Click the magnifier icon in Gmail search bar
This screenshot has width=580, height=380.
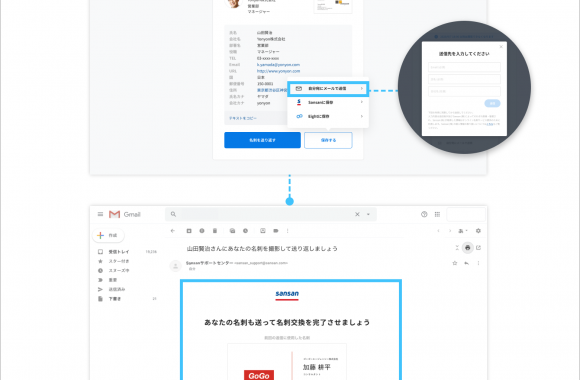173,214
